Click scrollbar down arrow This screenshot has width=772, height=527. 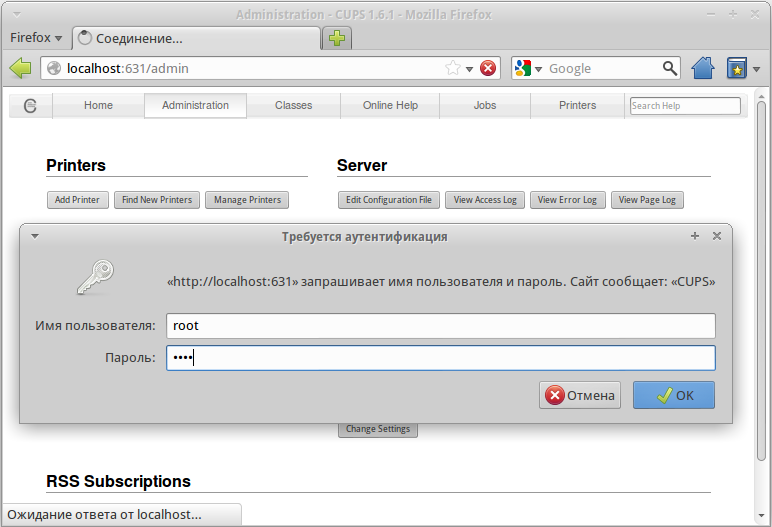point(761,517)
